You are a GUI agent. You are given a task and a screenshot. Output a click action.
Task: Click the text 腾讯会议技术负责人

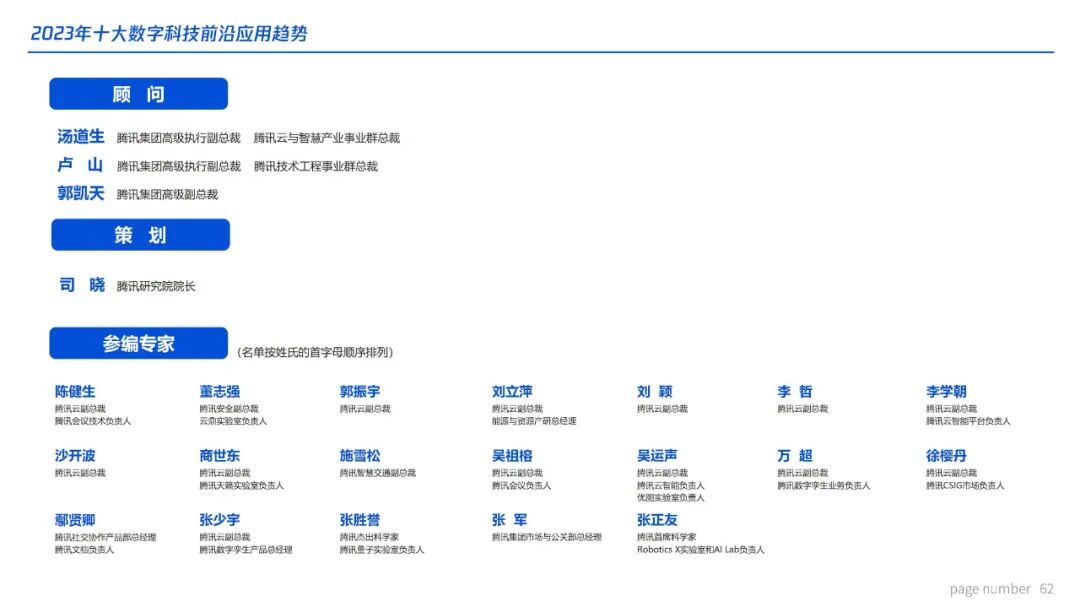(92, 421)
